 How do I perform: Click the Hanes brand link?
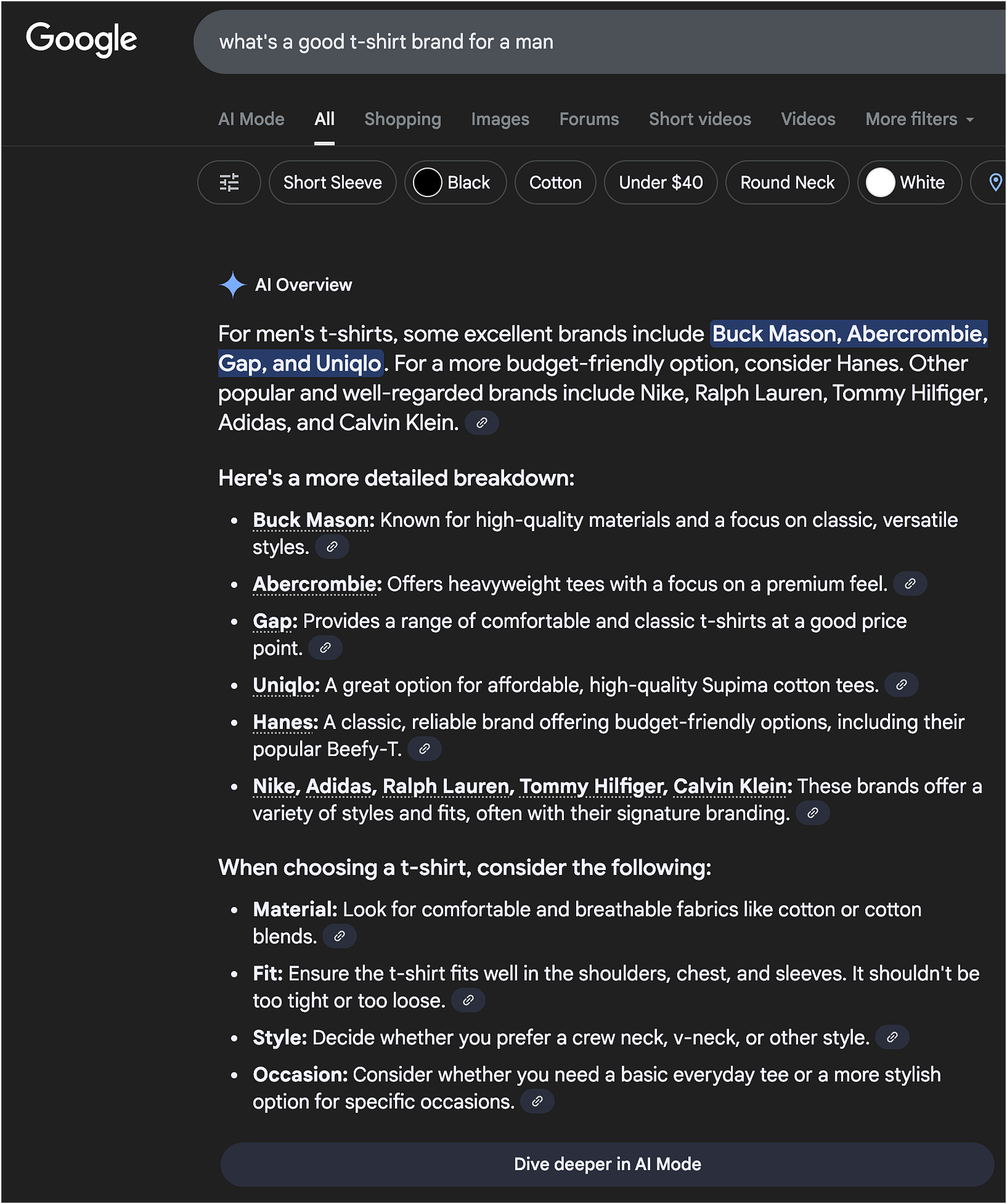pyautogui.click(x=283, y=722)
